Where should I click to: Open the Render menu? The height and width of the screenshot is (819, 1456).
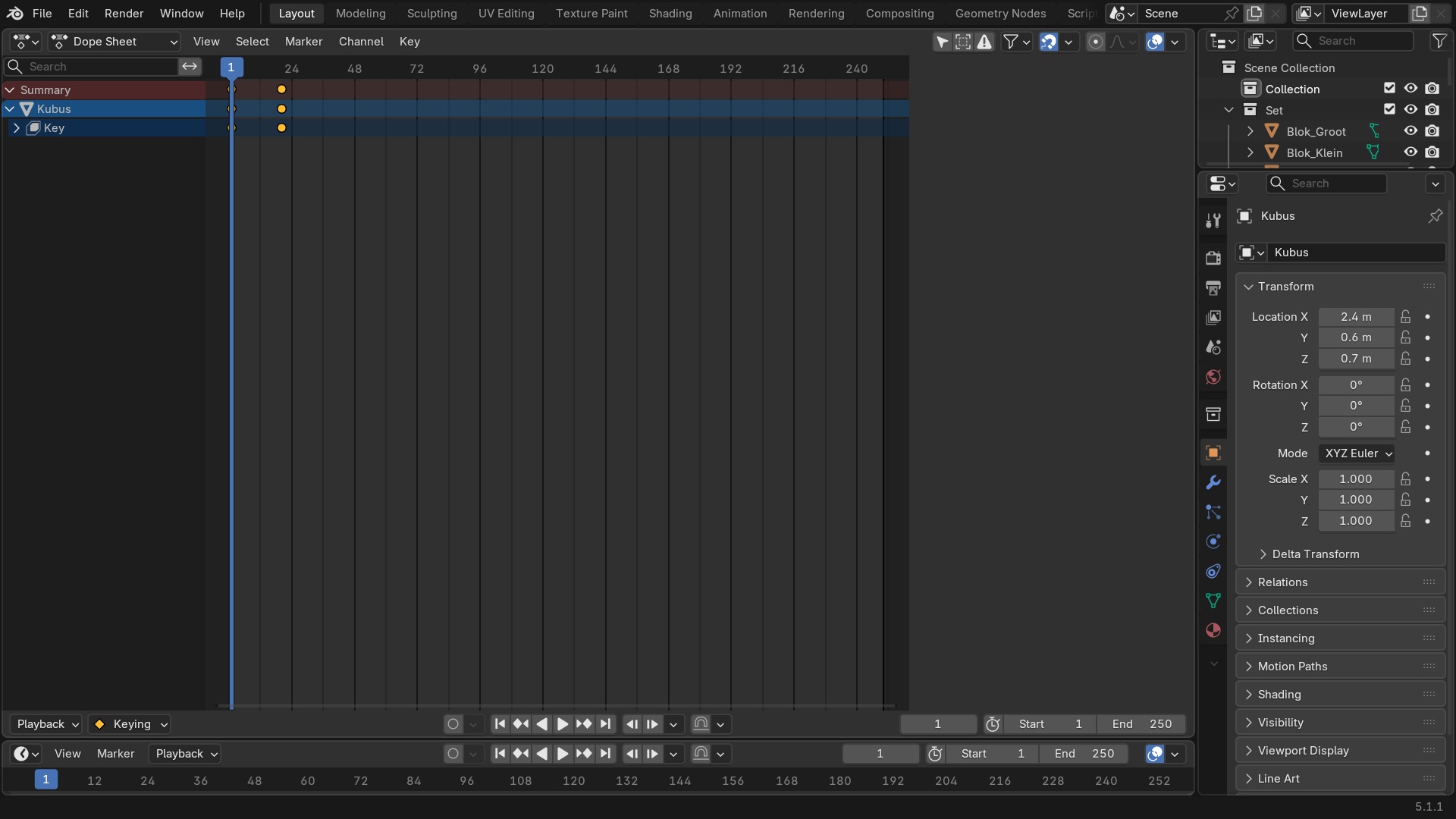tap(124, 14)
